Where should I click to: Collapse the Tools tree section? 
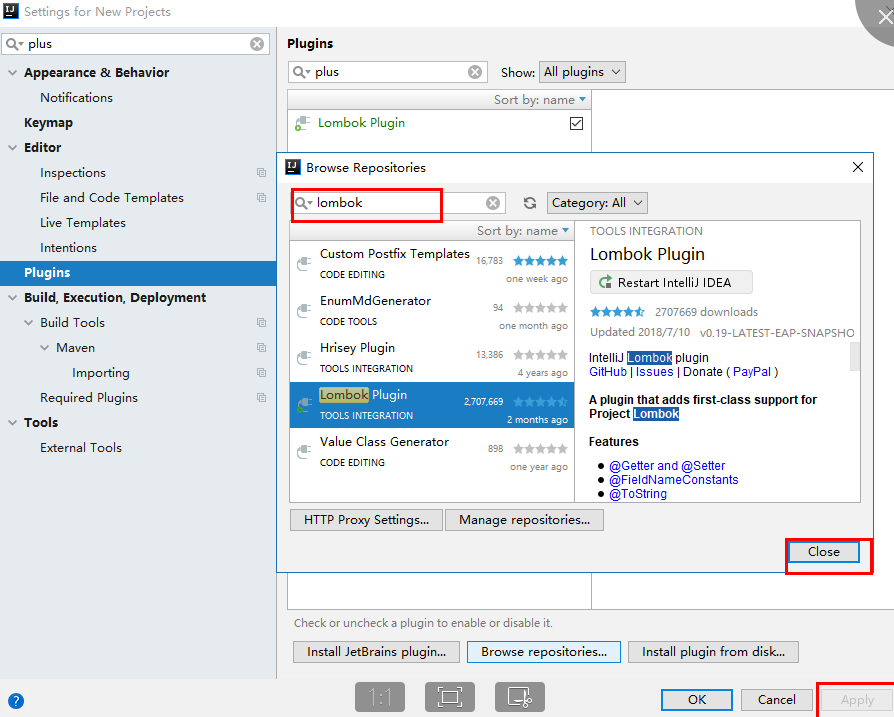coord(13,423)
